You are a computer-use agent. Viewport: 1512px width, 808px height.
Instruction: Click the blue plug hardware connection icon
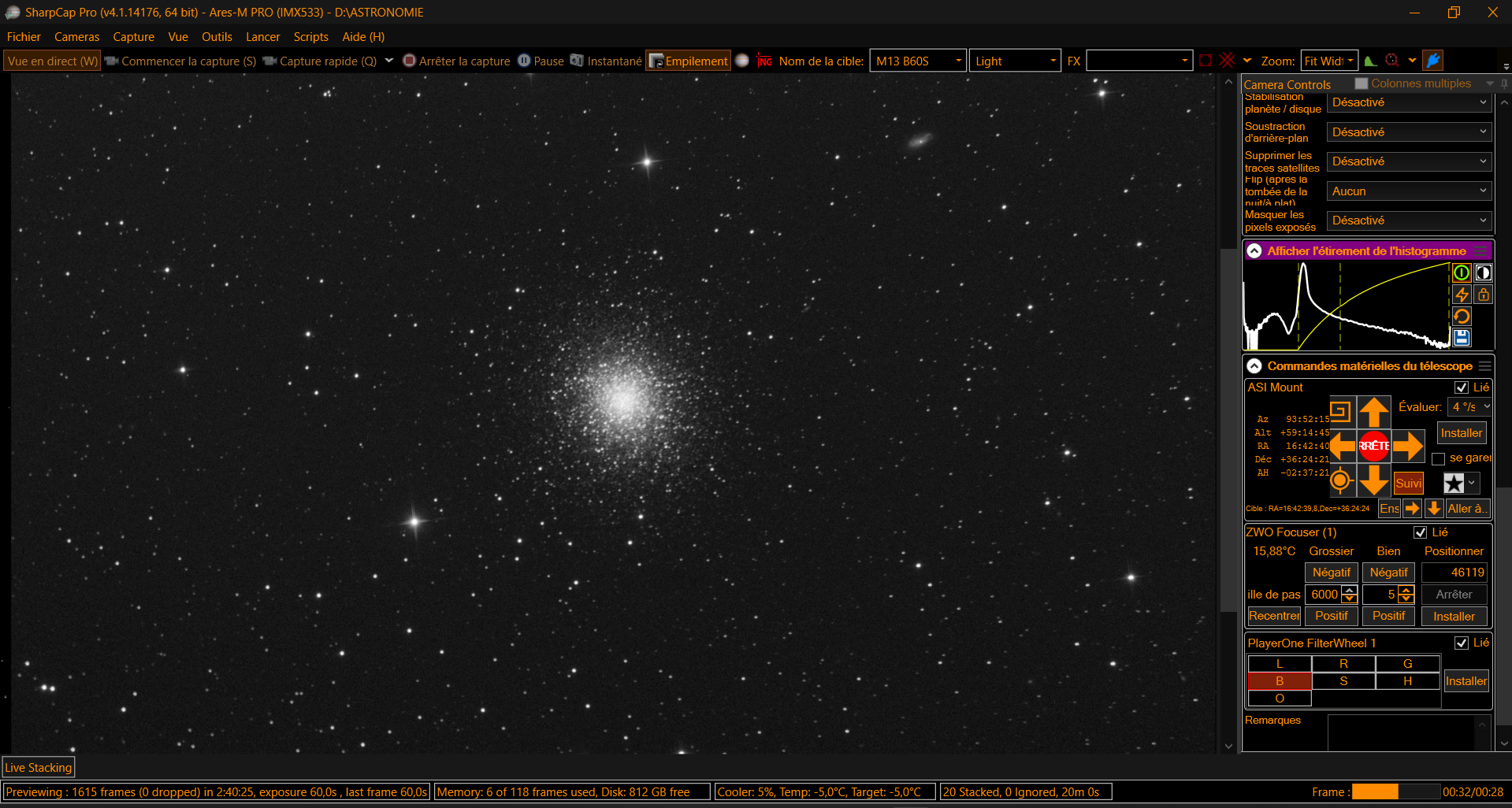1434,61
